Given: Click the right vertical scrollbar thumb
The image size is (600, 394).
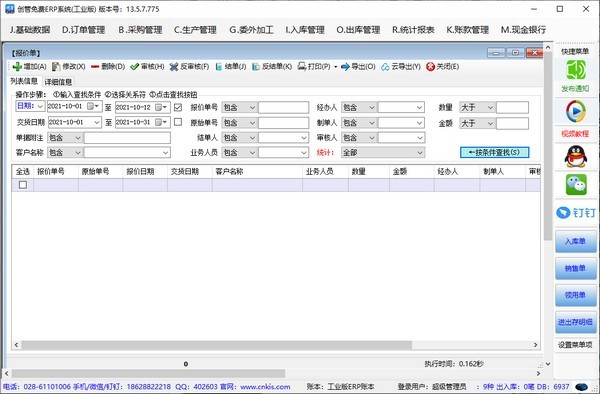Looking at the screenshot, I should [x=548, y=146].
